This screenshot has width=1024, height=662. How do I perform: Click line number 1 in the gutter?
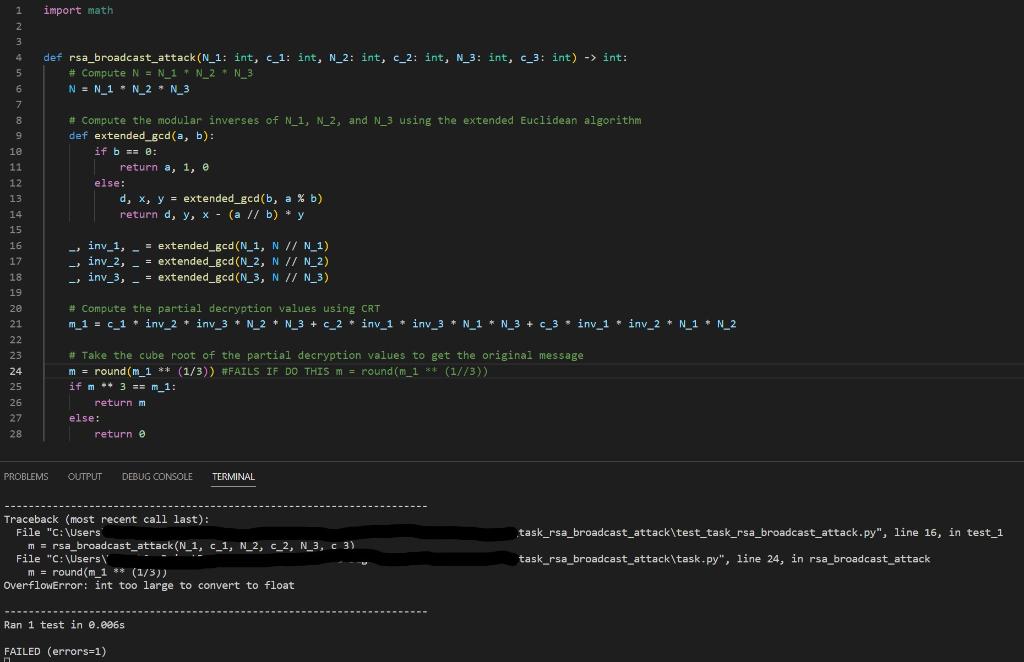[x=17, y=9]
